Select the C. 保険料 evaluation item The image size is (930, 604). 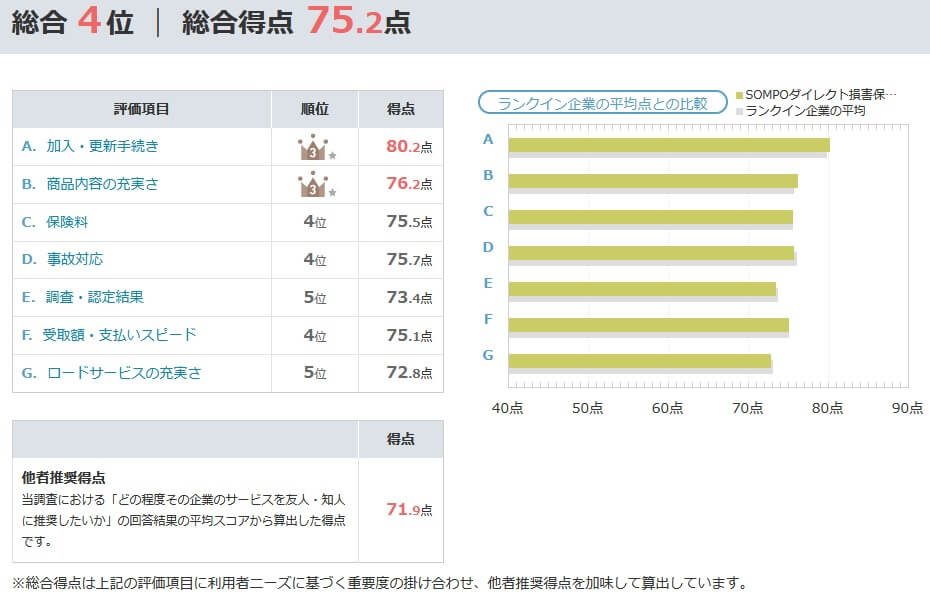click(x=55, y=222)
